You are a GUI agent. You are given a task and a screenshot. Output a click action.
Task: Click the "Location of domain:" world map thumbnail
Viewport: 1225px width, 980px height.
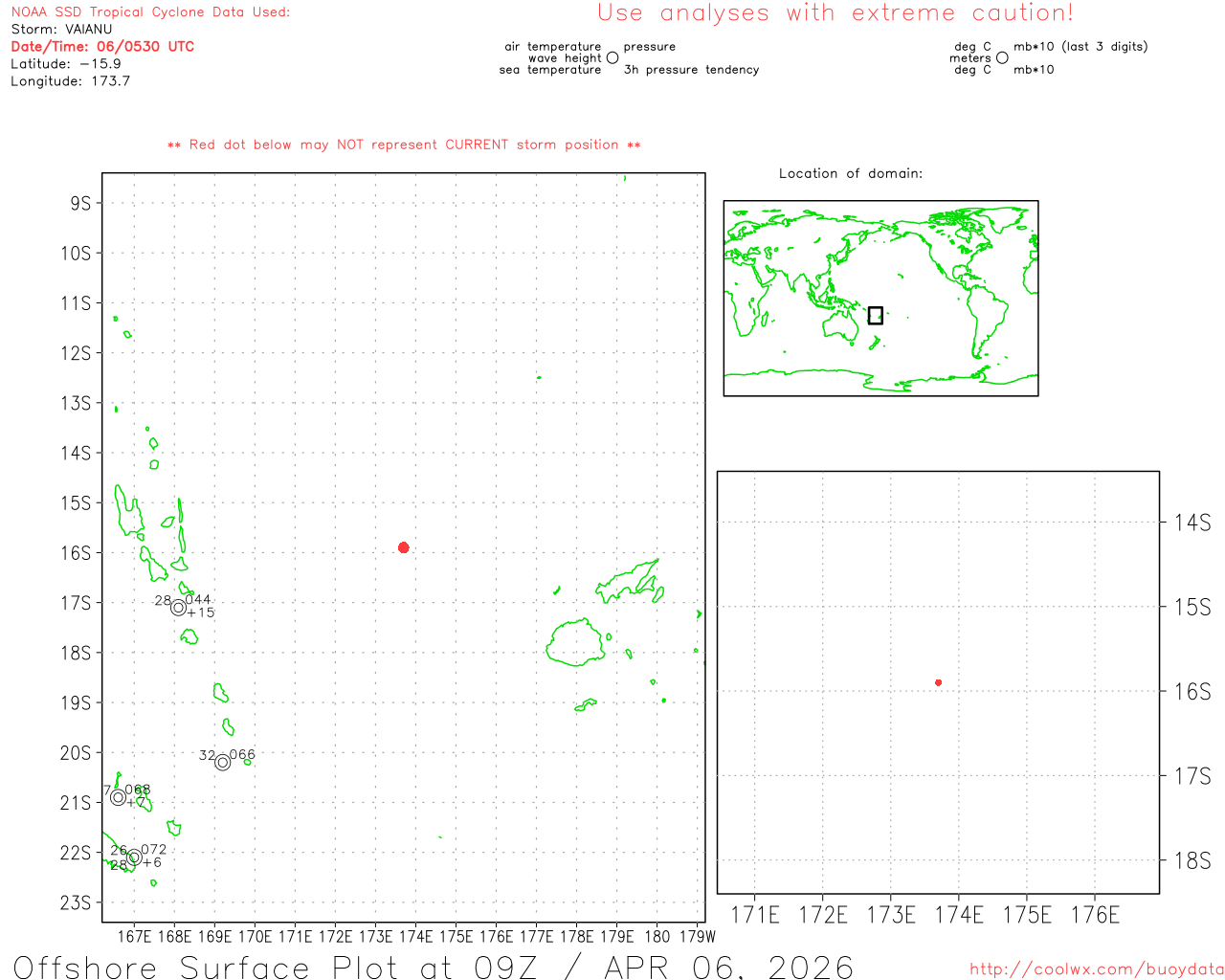pos(880,298)
